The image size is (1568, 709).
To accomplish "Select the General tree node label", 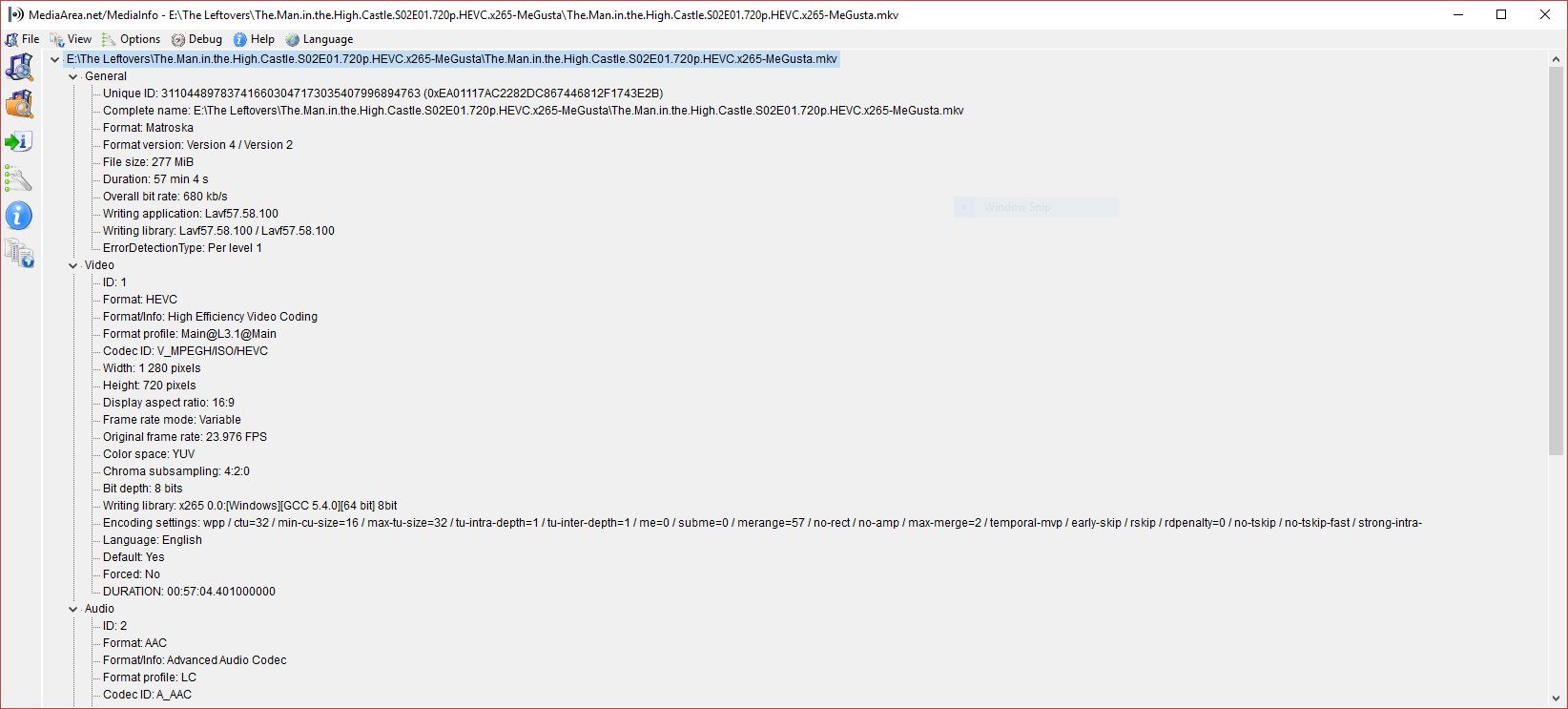I will (x=105, y=76).
